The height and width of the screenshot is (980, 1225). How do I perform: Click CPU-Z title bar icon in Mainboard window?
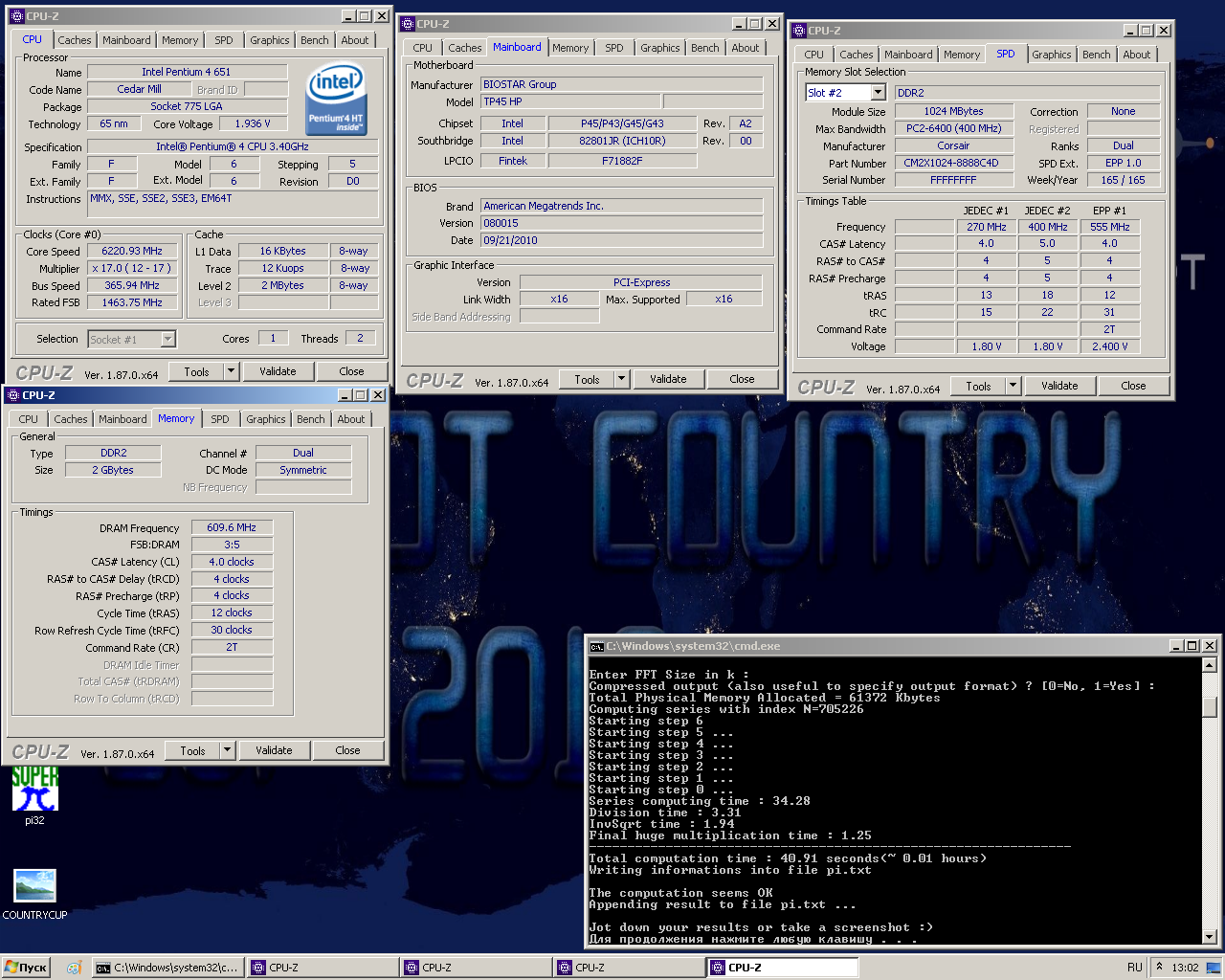pyautogui.click(x=407, y=24)
